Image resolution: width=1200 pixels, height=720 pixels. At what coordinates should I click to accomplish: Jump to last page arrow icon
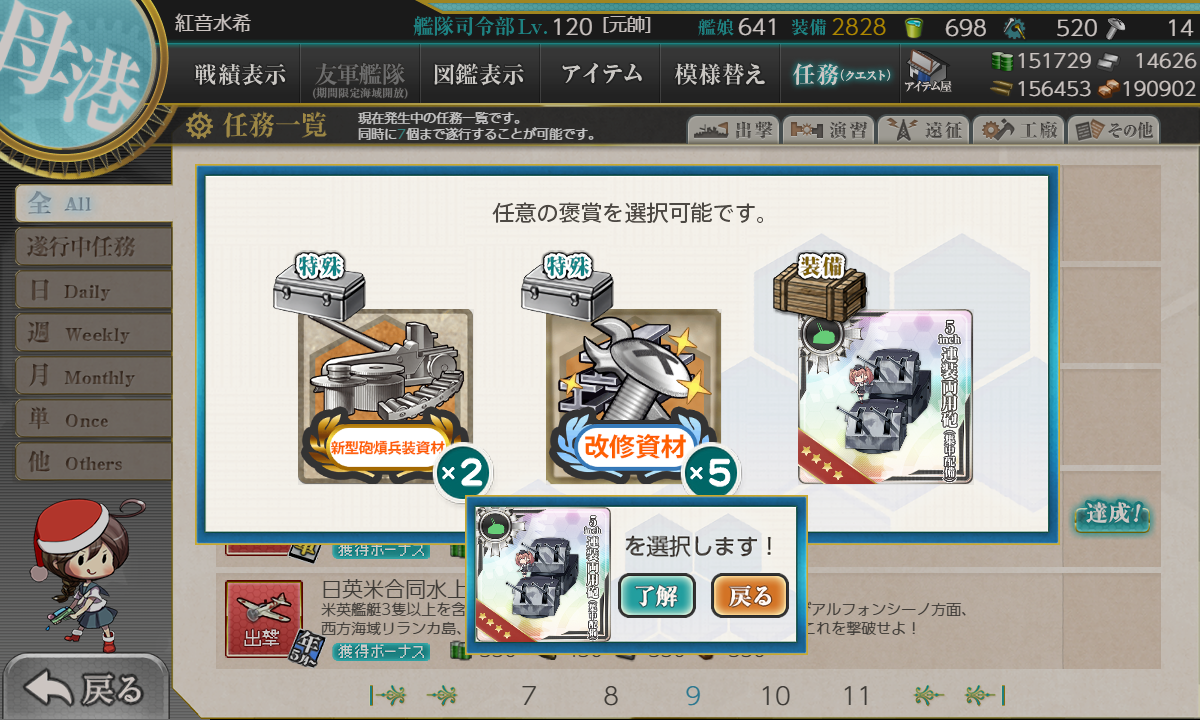(984, 695)
